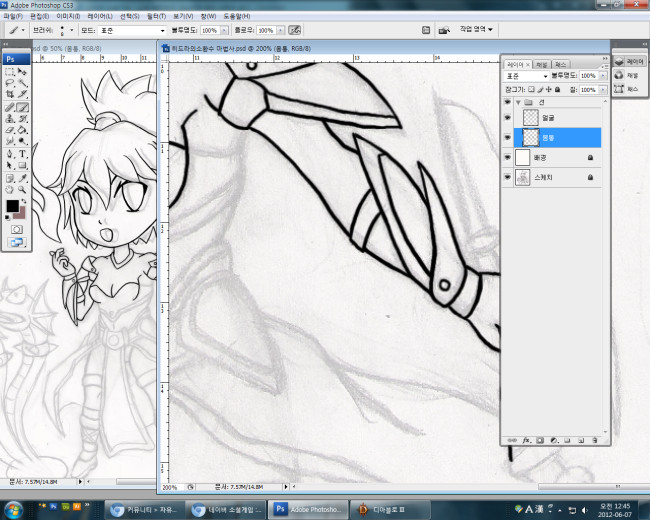Toggle visibility of the 배경 layer

(507, 157)
